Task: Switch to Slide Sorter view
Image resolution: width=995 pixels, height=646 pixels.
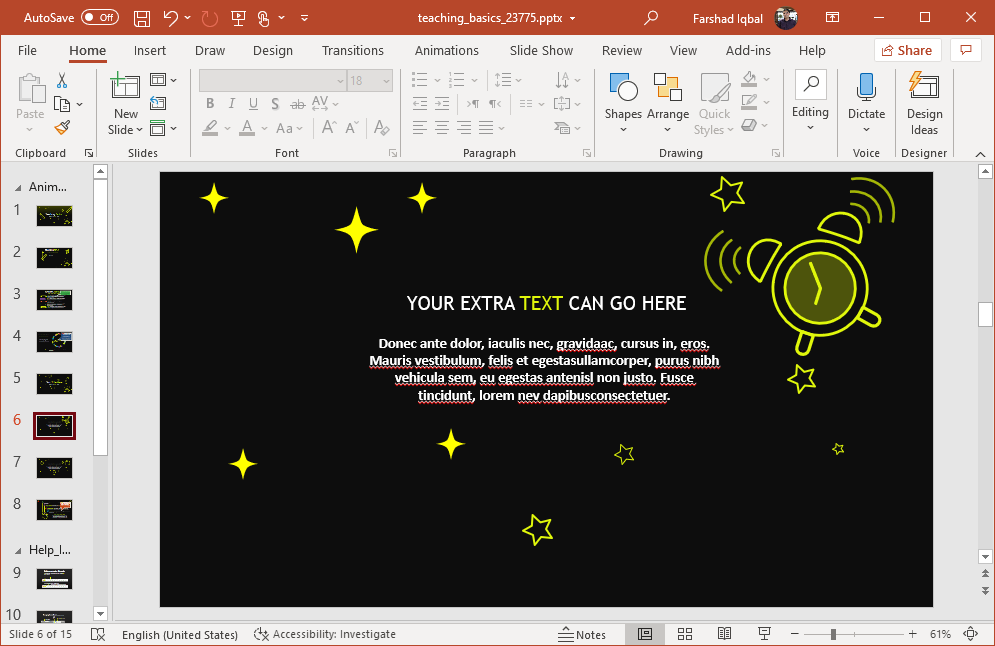Action: point(685,634)
